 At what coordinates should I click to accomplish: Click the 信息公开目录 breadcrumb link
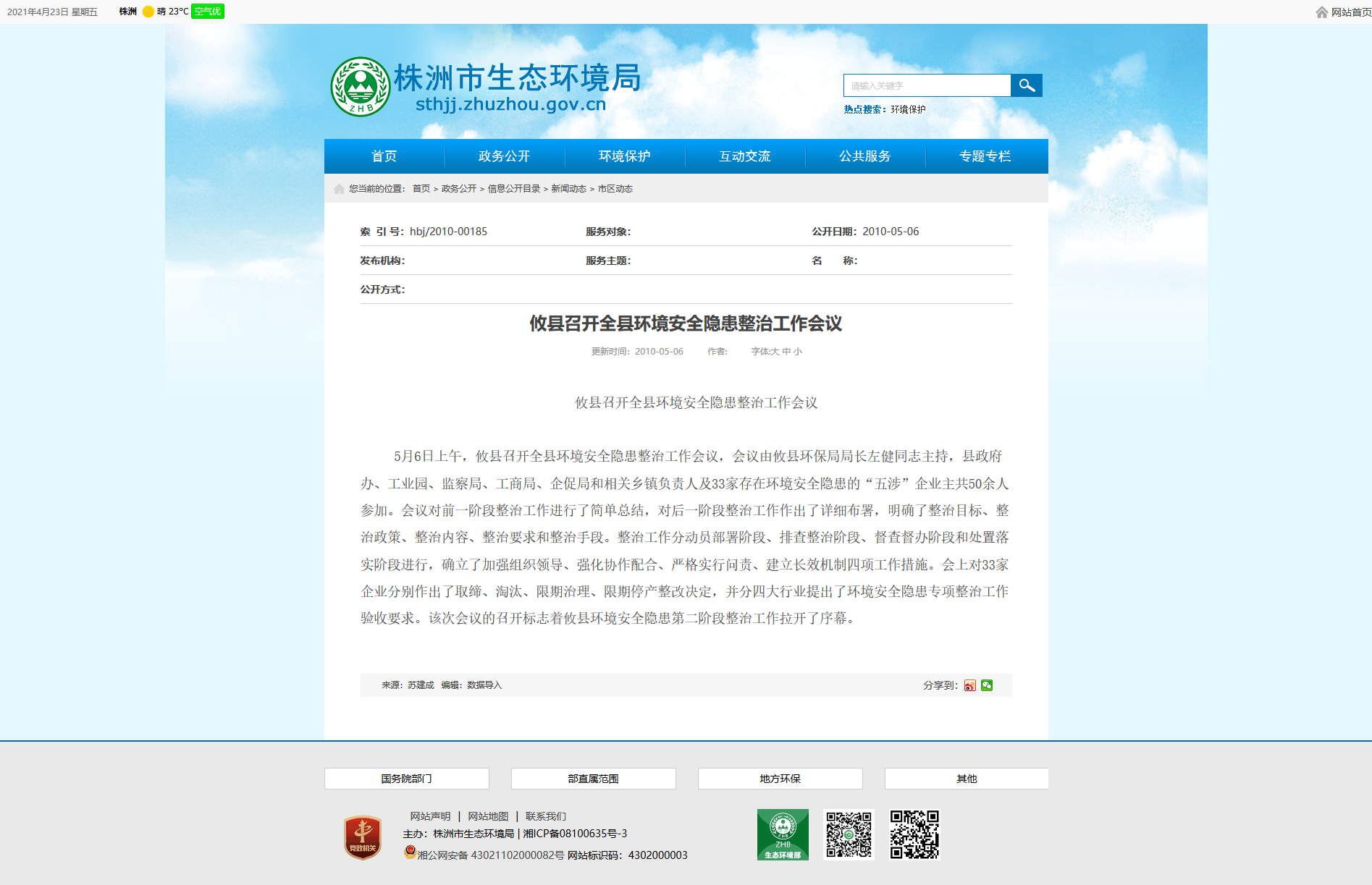pos(514,189)
